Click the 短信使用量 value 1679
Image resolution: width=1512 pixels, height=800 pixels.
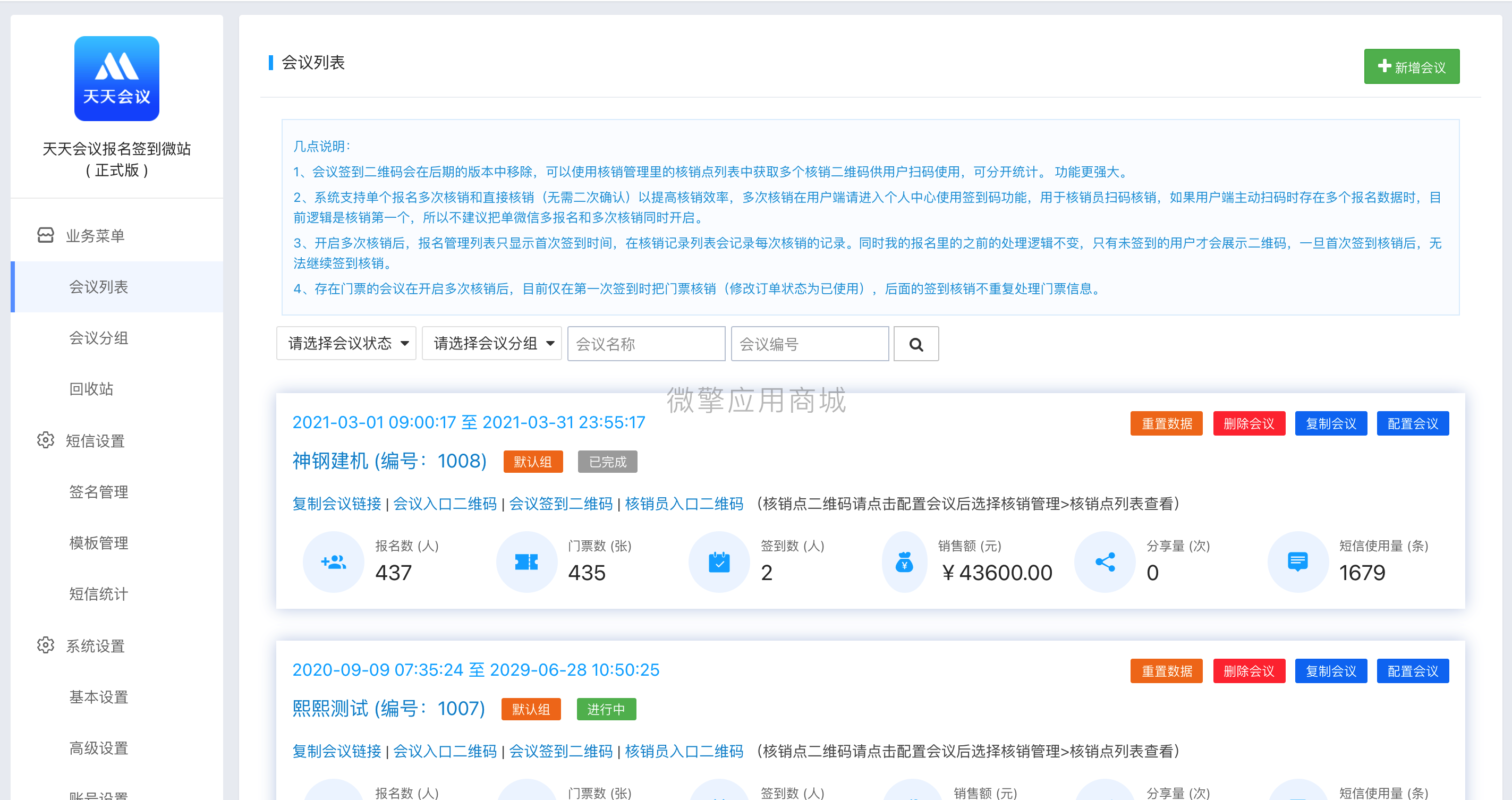1362,573
